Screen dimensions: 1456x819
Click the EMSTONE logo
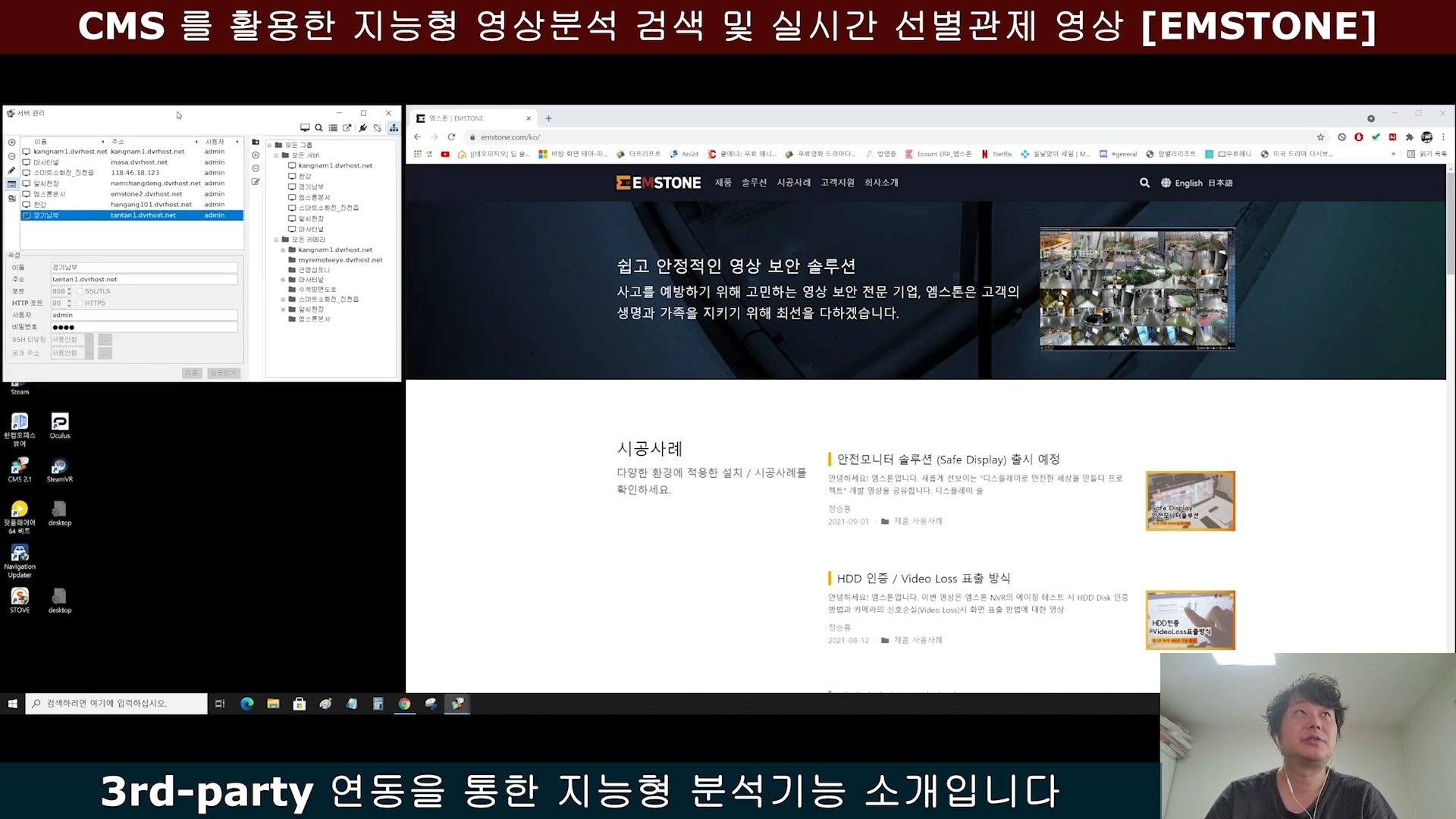pyautogui.click(x=658, y=183)
